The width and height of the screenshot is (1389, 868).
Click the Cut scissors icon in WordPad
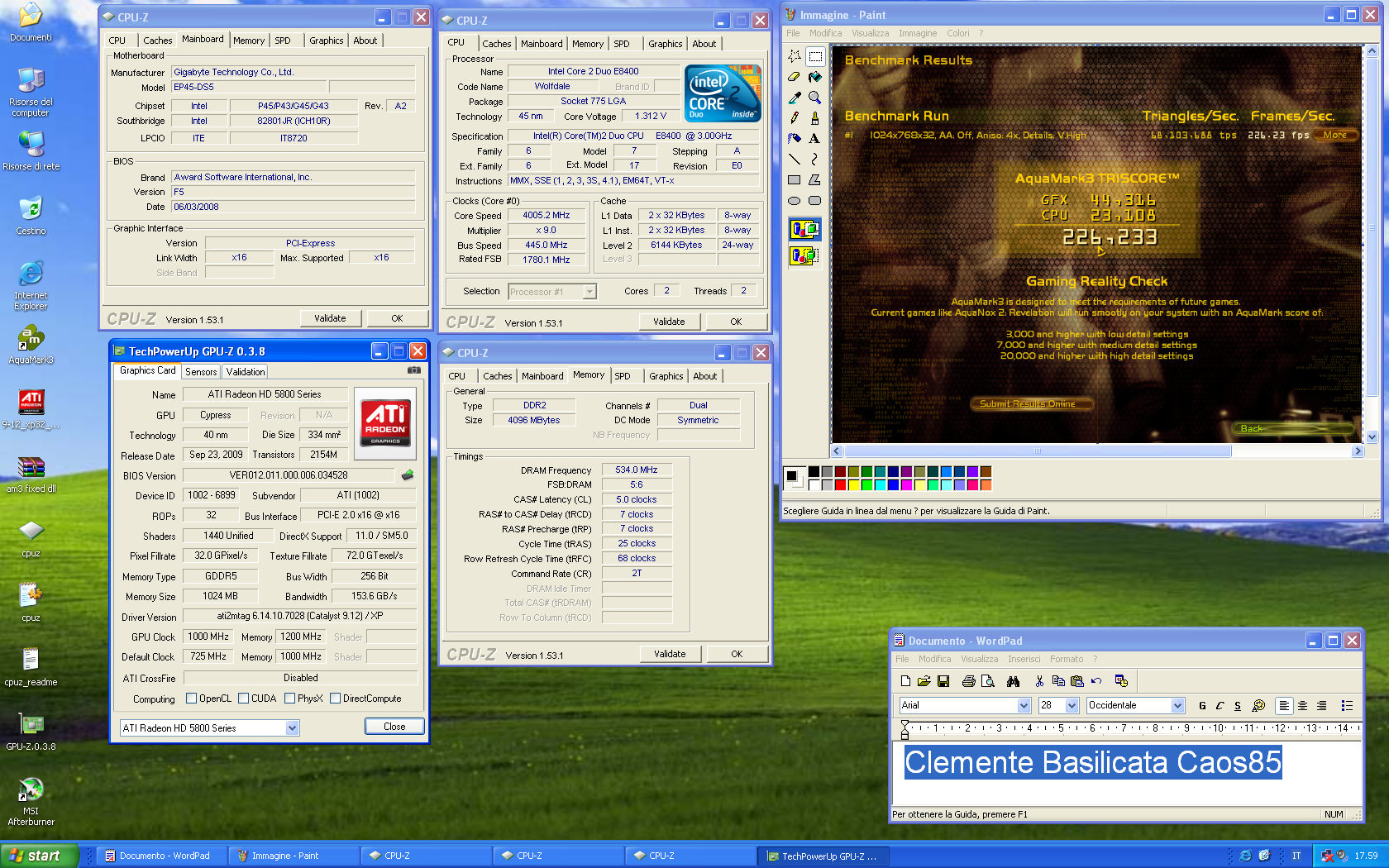(x=1039, y=681)
